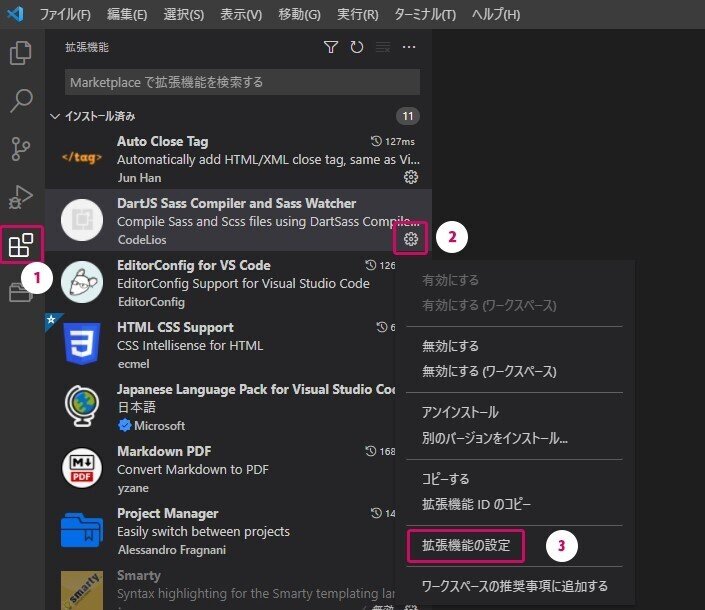Open 選択(S) menu
The image size is (705, 610).
pos(183,14)
